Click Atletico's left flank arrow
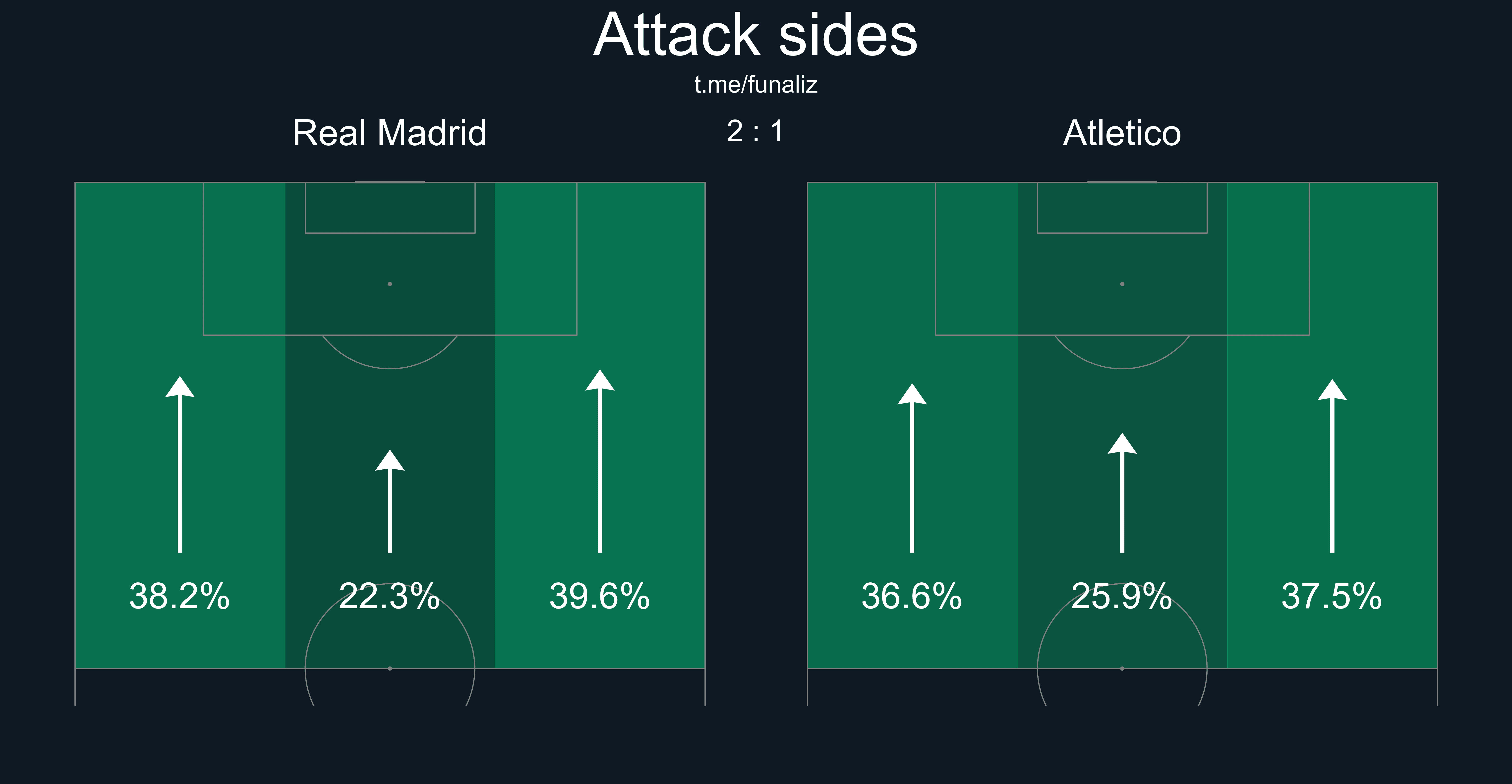 [x=912, y=468]
